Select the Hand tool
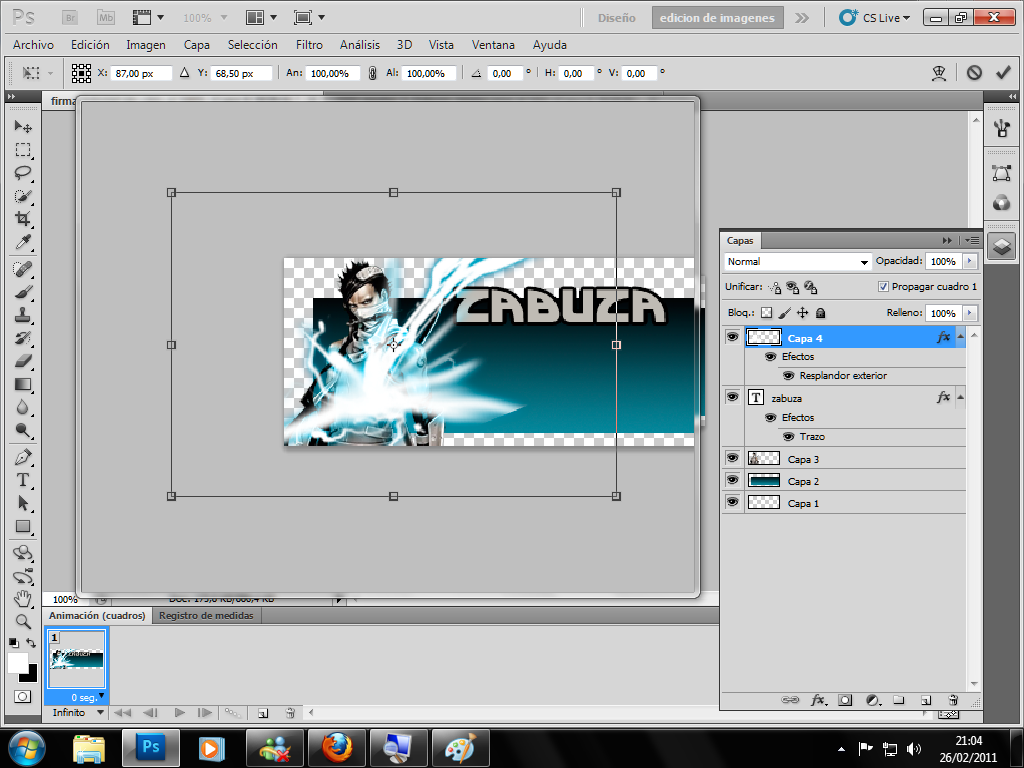Image resolution: width=1024 pixels, height=768 pixels. tap(23, 598)
